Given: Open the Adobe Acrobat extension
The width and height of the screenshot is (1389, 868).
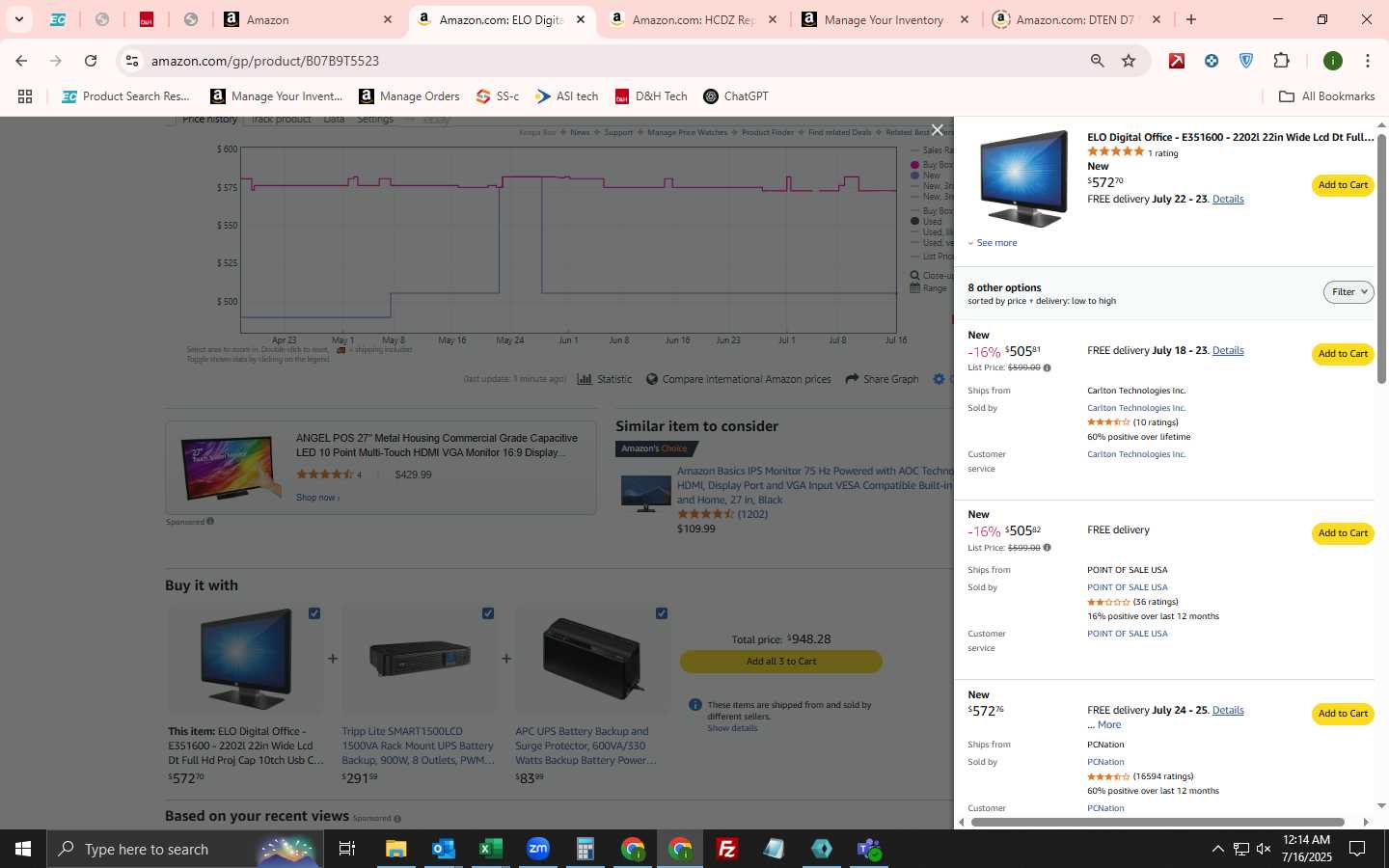Looking at the screenshot, I should click(x=1177, y=61).
